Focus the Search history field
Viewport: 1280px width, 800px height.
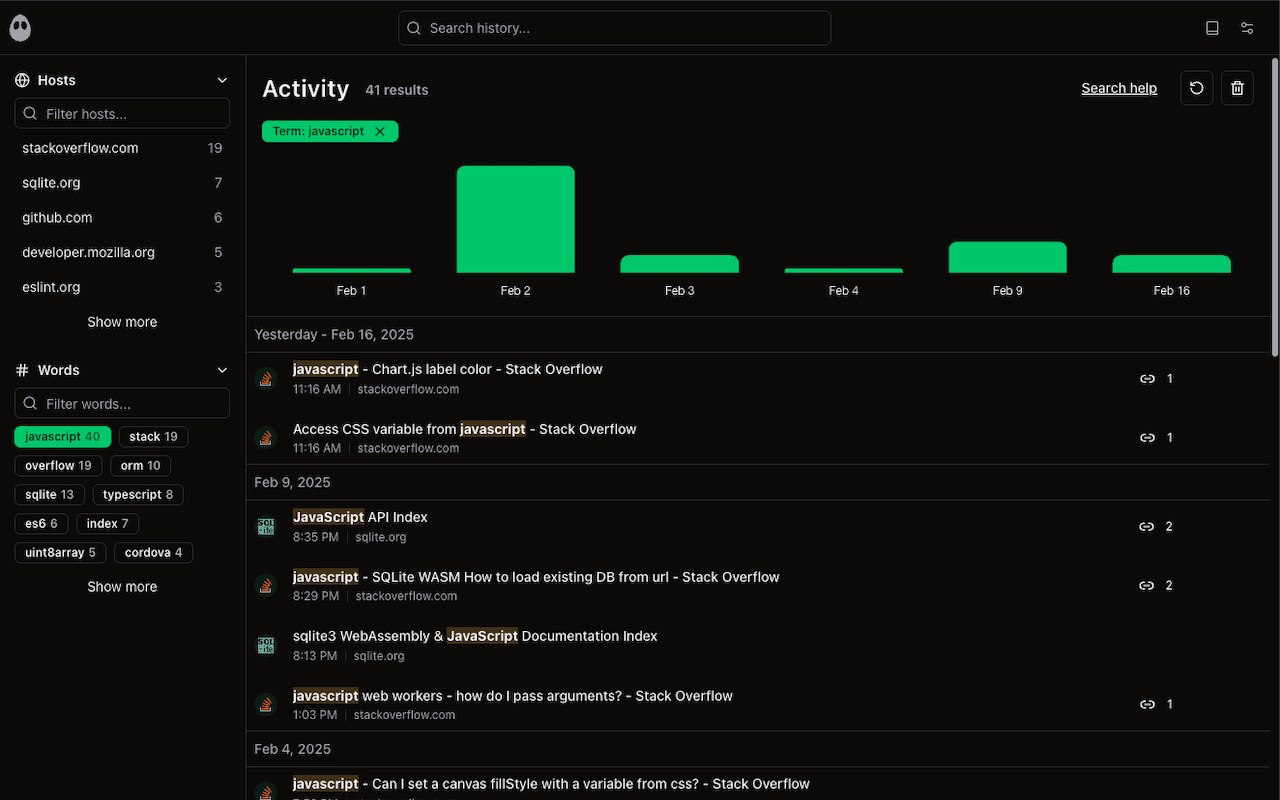click(x=615, y=28)
